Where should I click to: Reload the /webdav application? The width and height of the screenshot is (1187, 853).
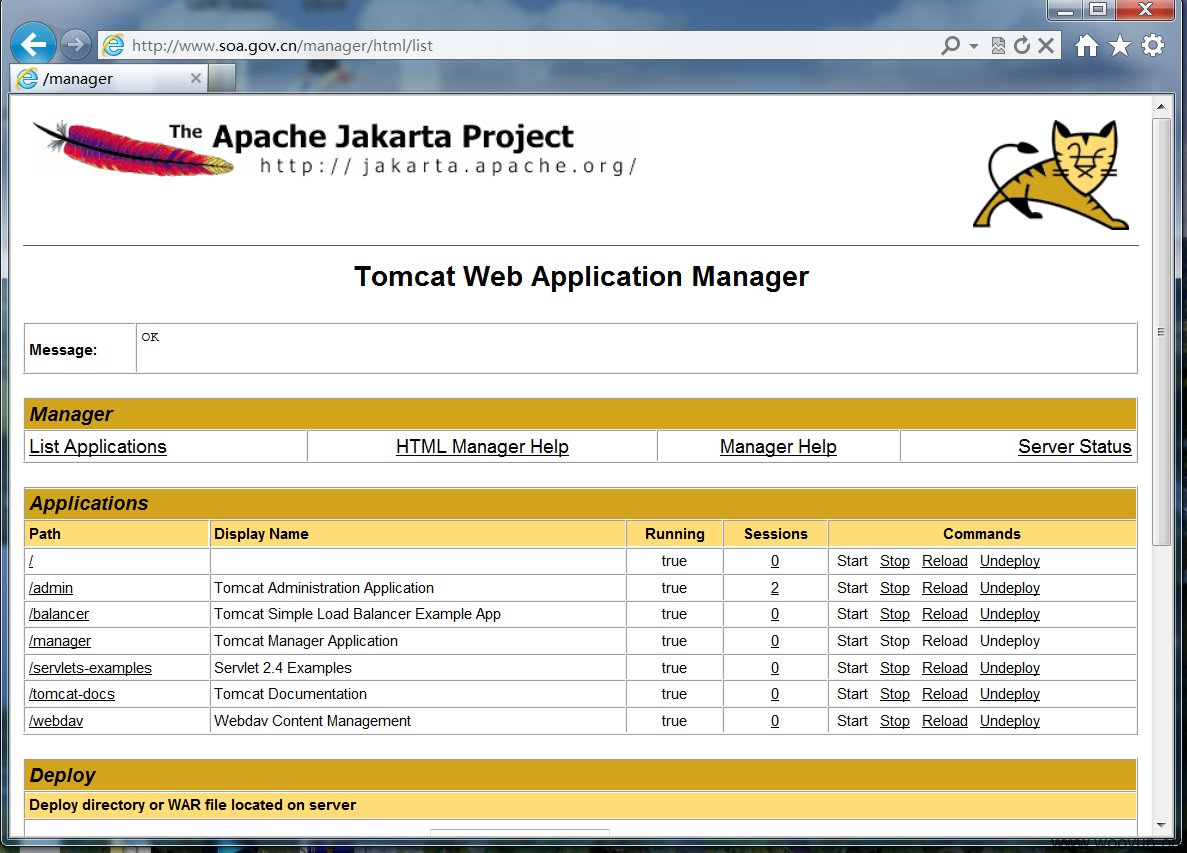point(945,721)
